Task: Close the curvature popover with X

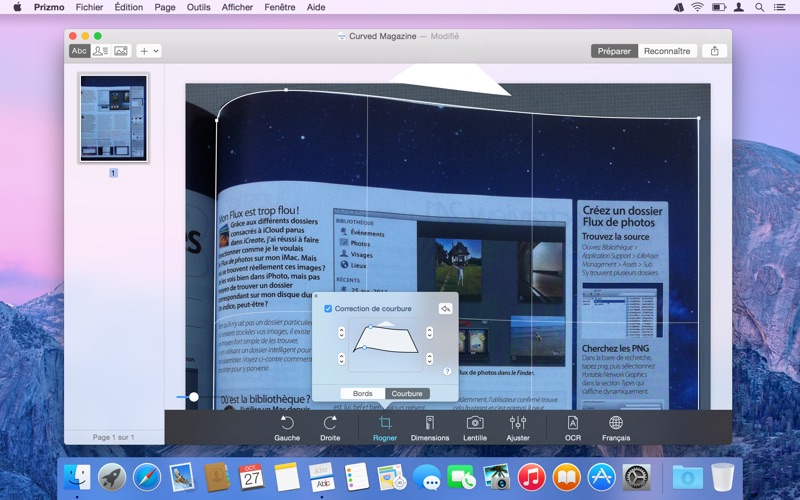Action: (x=316, y=295)
